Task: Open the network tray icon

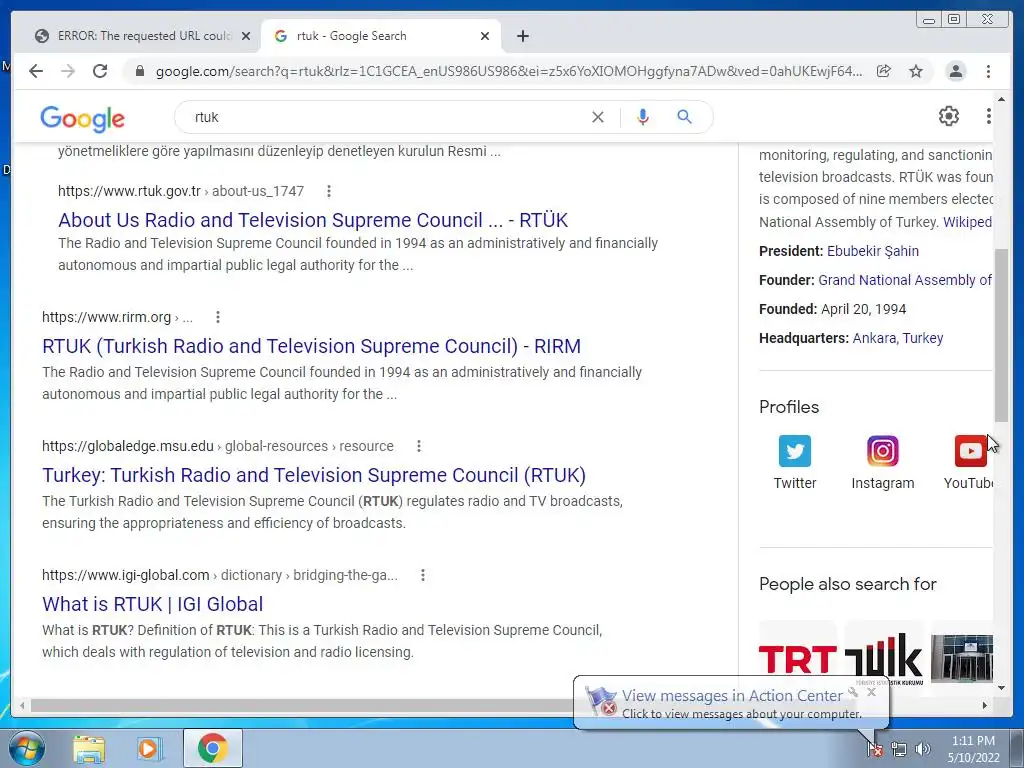Action: pos(899,749)
